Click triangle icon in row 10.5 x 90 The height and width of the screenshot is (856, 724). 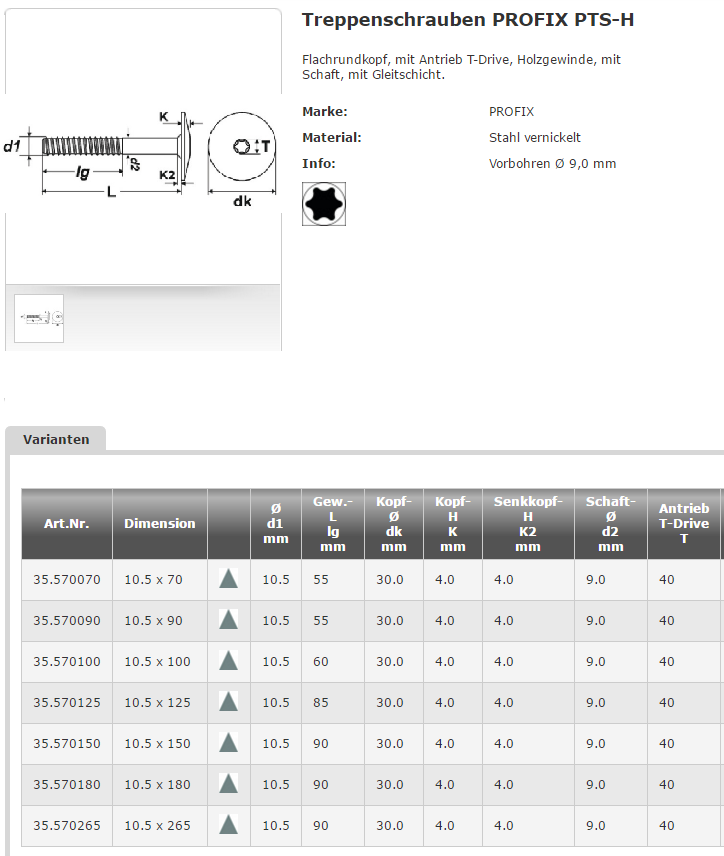(x=228, y=620)
